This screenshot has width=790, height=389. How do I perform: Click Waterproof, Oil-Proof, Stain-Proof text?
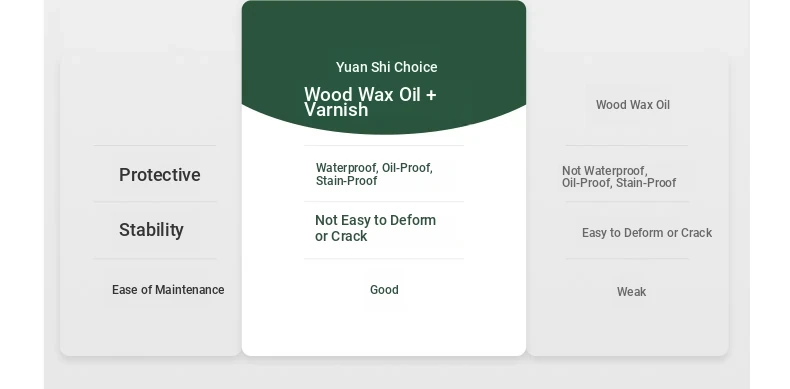pos(374,174)
